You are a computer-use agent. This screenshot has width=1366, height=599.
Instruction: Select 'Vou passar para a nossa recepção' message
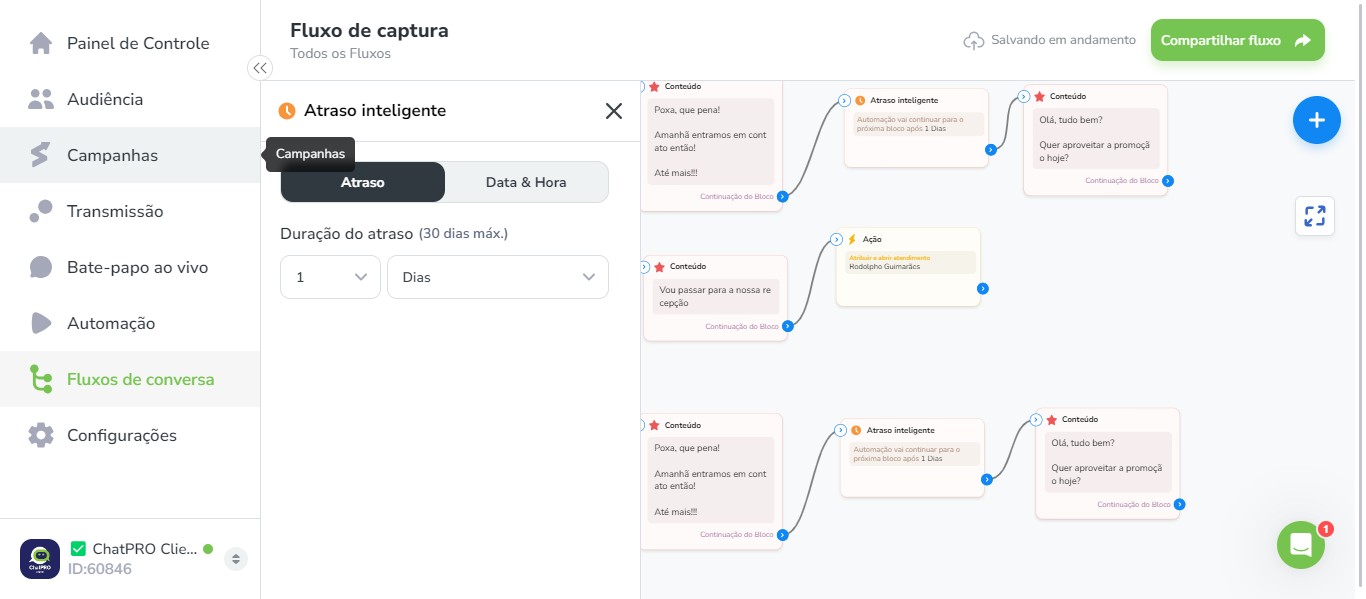(x=715, y=296)
